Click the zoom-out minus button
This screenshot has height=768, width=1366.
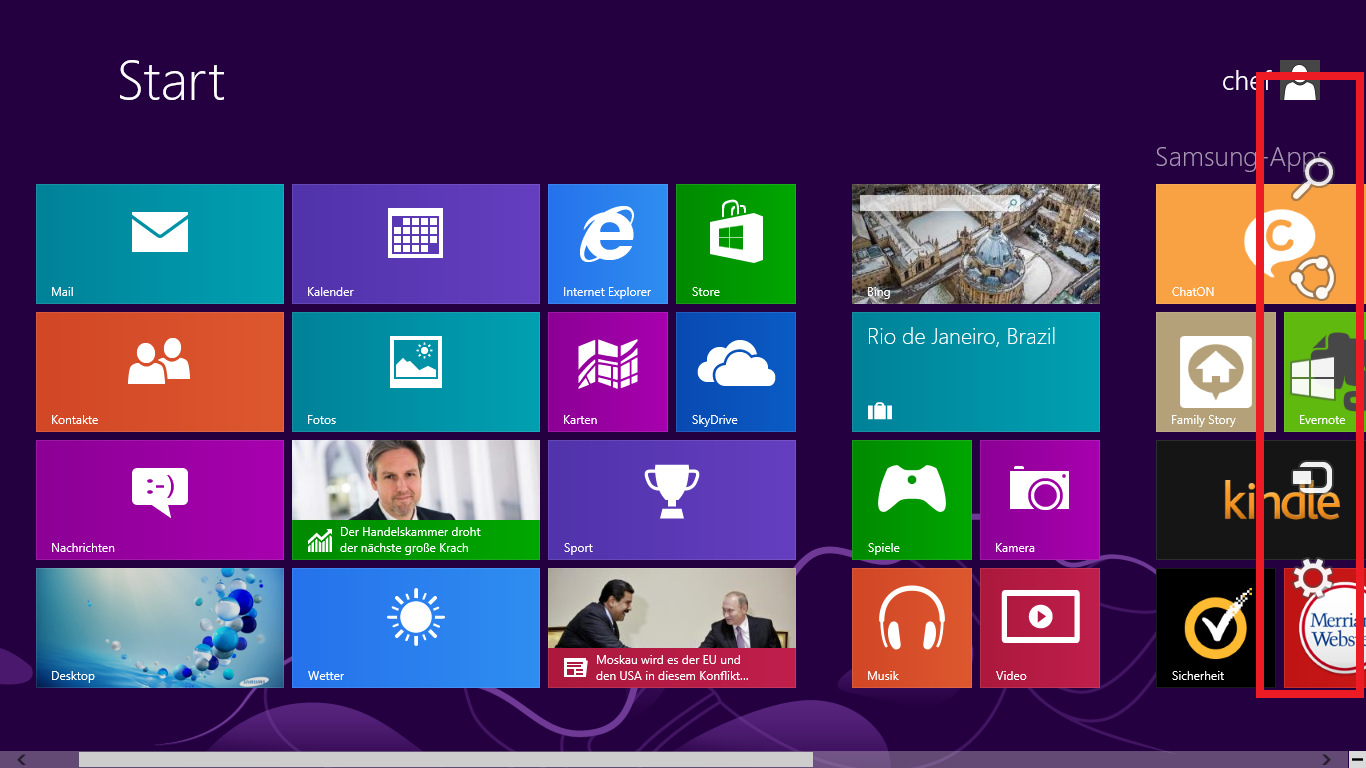pyautogui.click(x=1356, y=760)
